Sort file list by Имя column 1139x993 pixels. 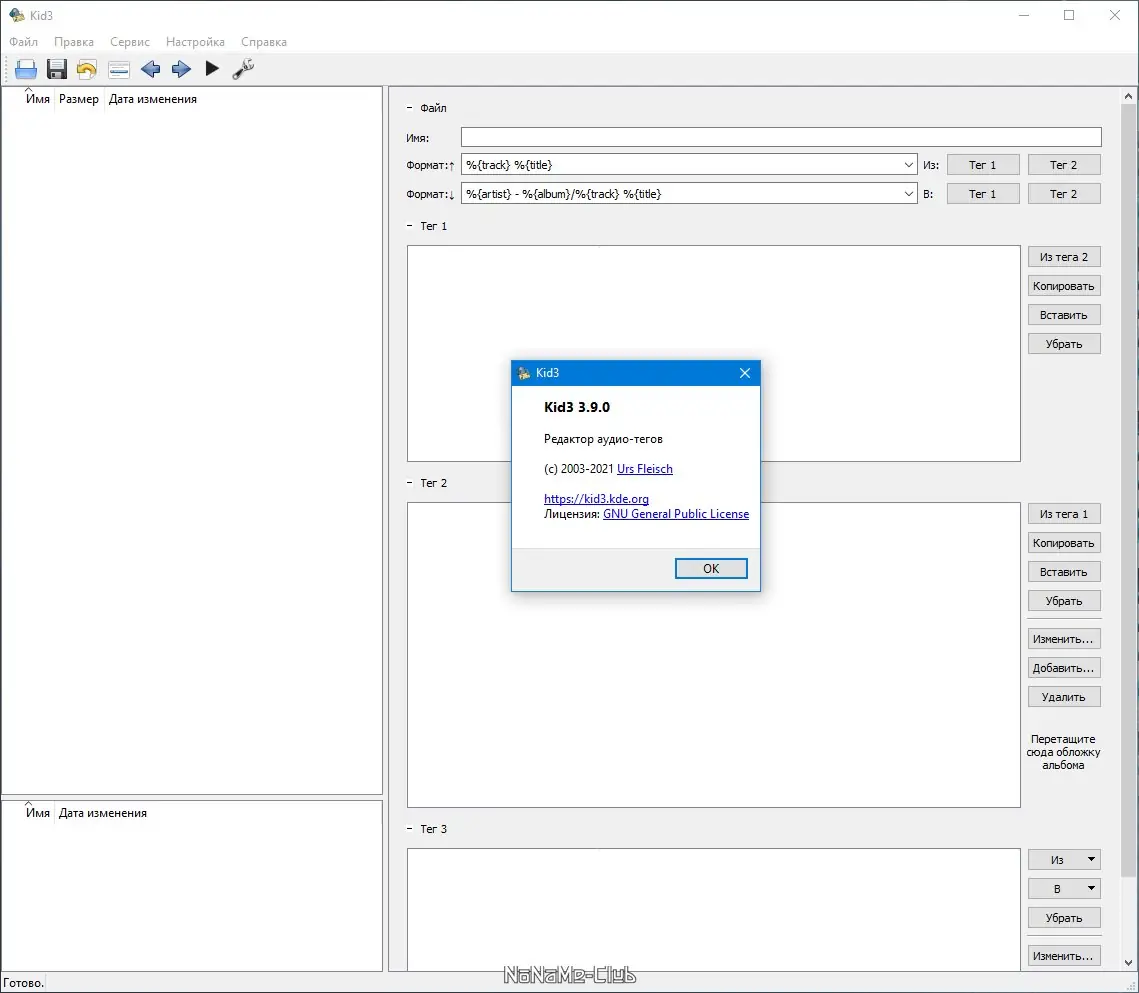(x=38, y=100)
